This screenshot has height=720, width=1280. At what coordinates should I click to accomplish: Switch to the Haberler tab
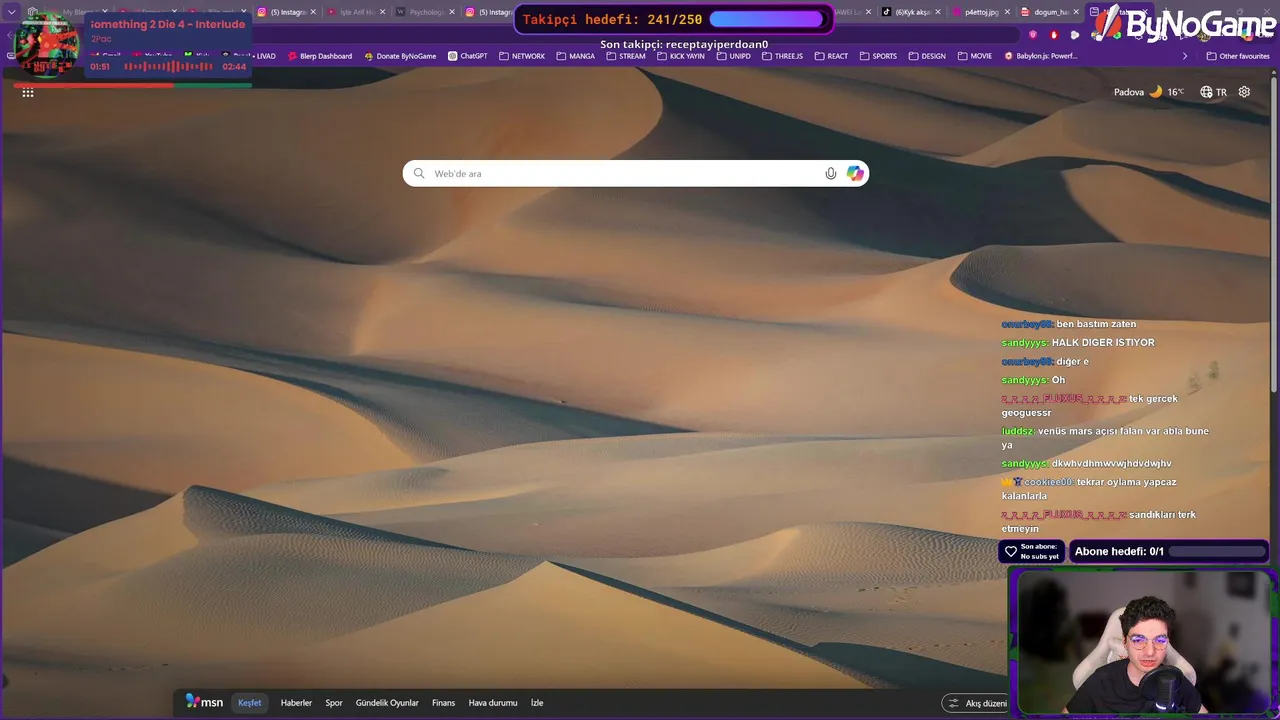[296, 703]
